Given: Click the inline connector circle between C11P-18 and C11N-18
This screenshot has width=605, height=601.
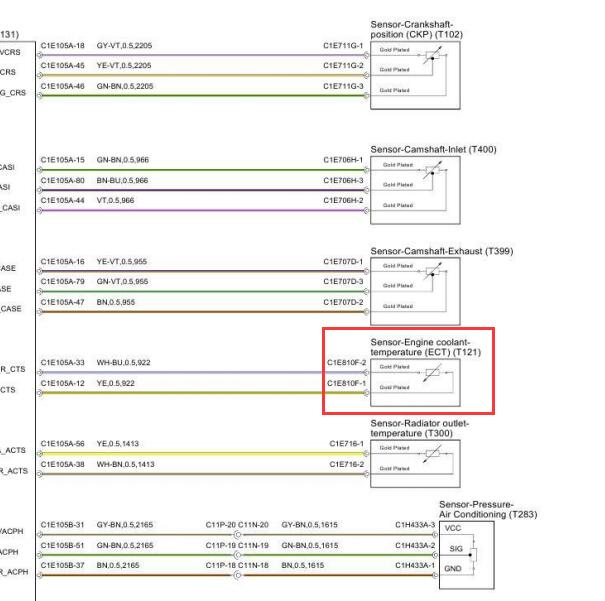Looking at the screenshot, I should point(238,575).
